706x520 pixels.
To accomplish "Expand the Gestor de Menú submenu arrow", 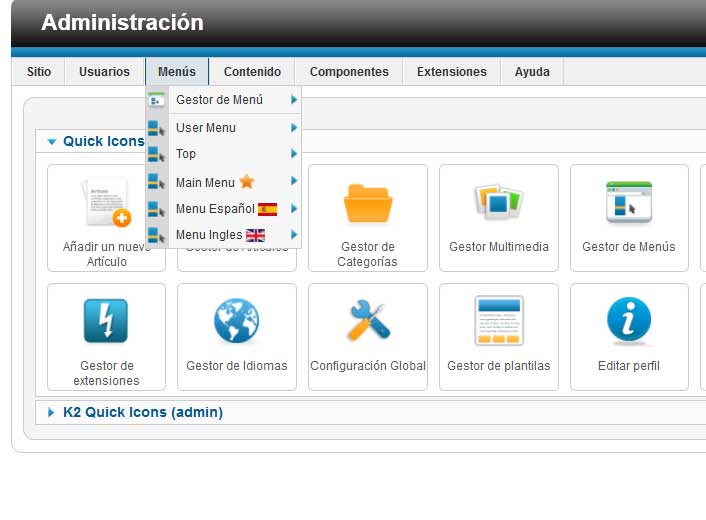I will 294,99.
